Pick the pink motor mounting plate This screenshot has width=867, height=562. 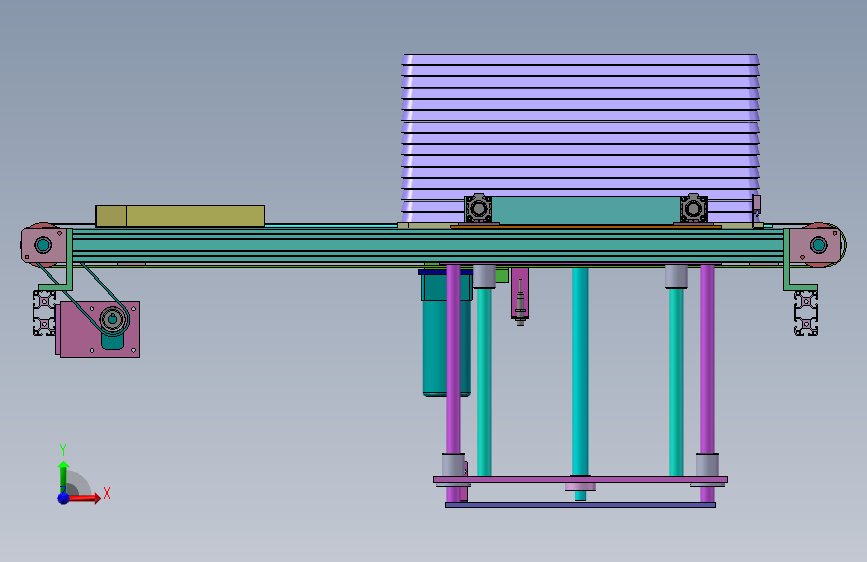tap(100, 329)
